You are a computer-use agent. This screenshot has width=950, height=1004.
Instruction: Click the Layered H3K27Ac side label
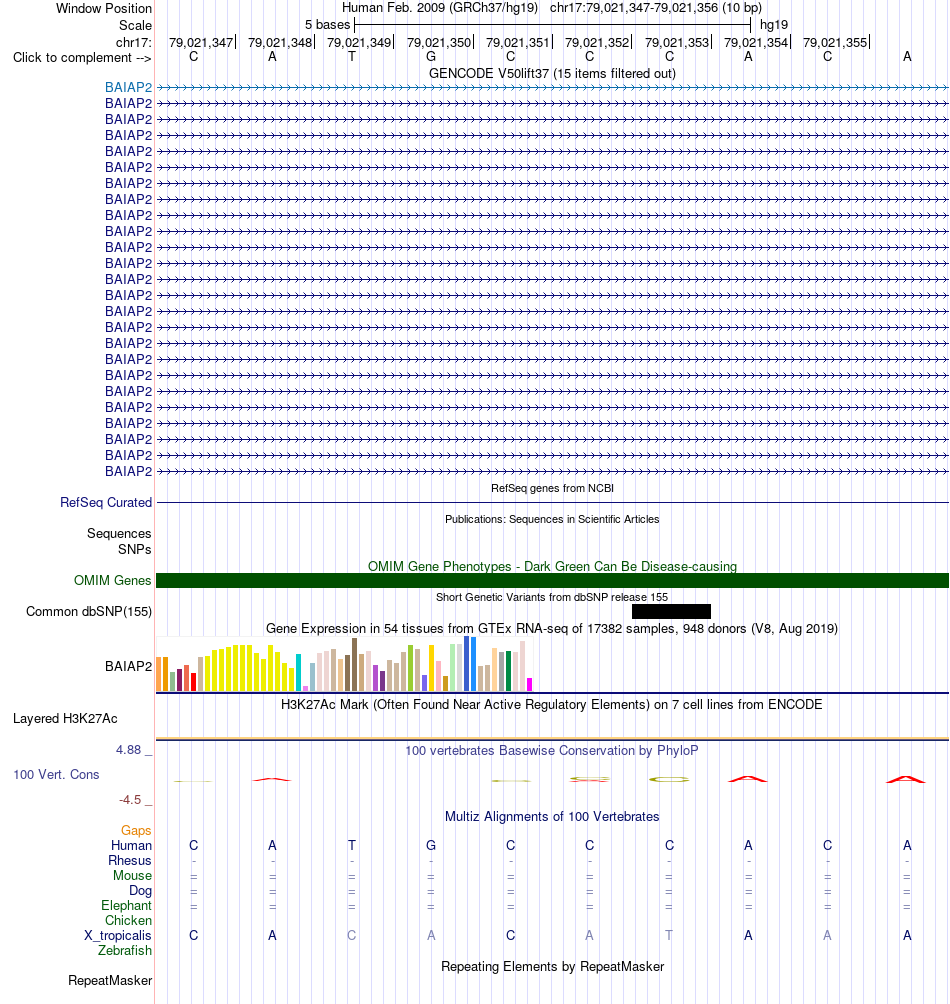(x=65, y=718)
